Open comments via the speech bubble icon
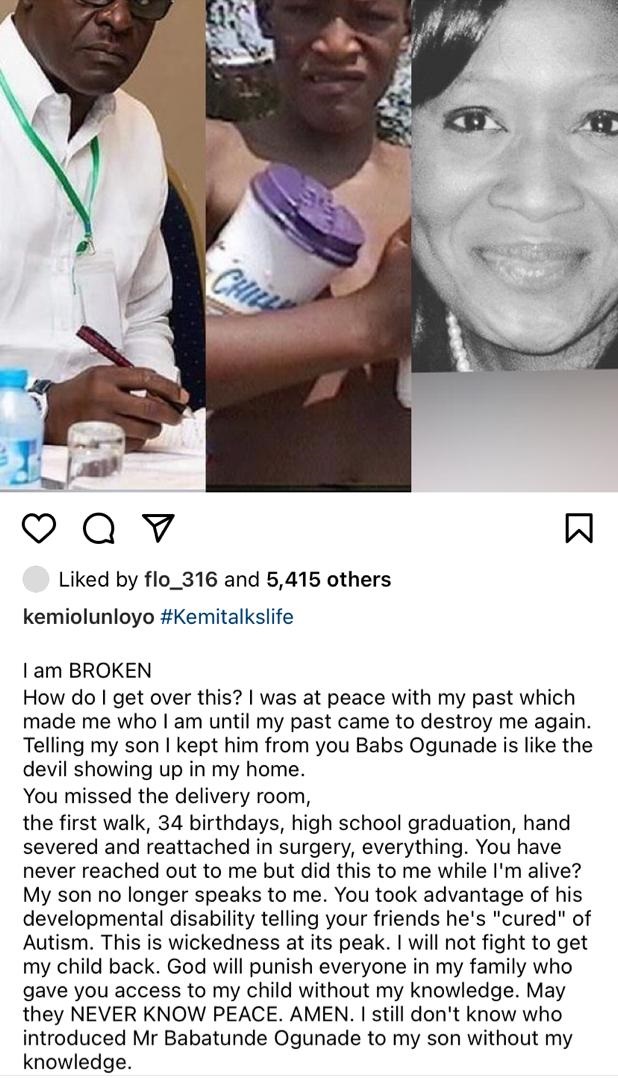Image resolution: width=618 pixels, height=1080 pixels. pos(97,528)
